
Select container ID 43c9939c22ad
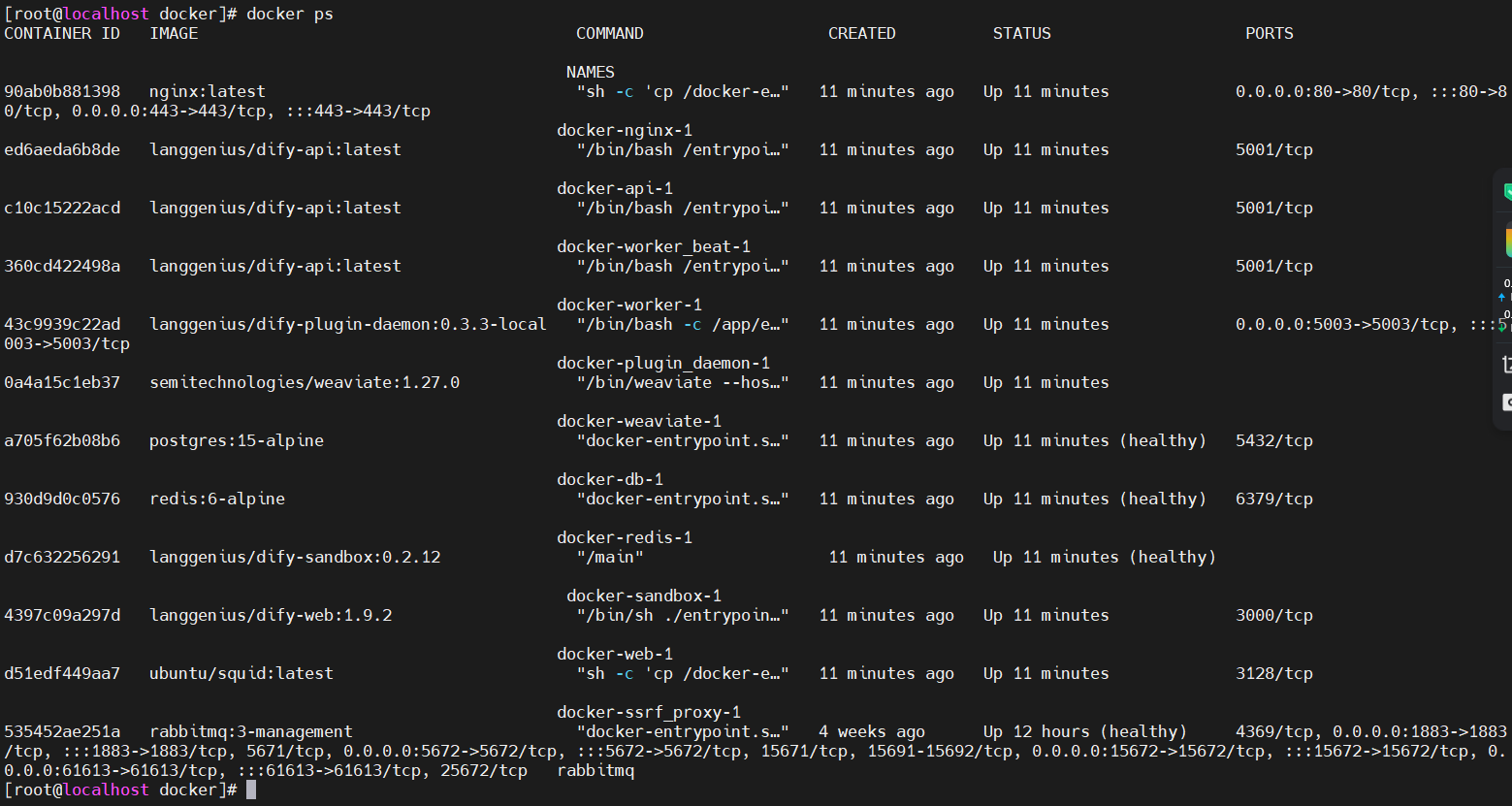click(62, 324)
